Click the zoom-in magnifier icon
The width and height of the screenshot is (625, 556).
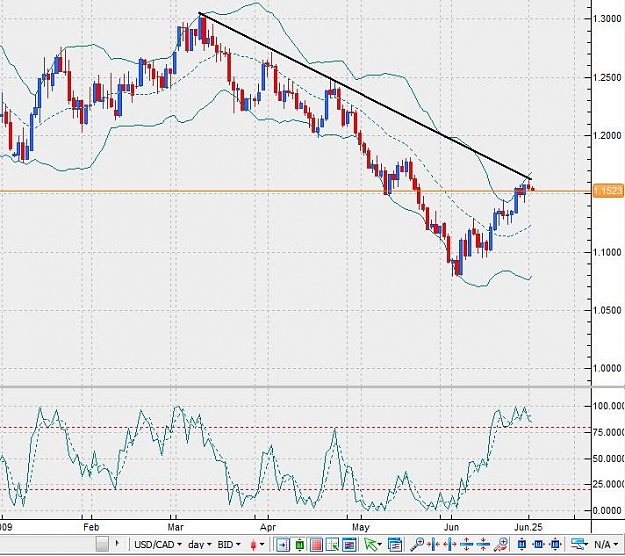(418, 544)
